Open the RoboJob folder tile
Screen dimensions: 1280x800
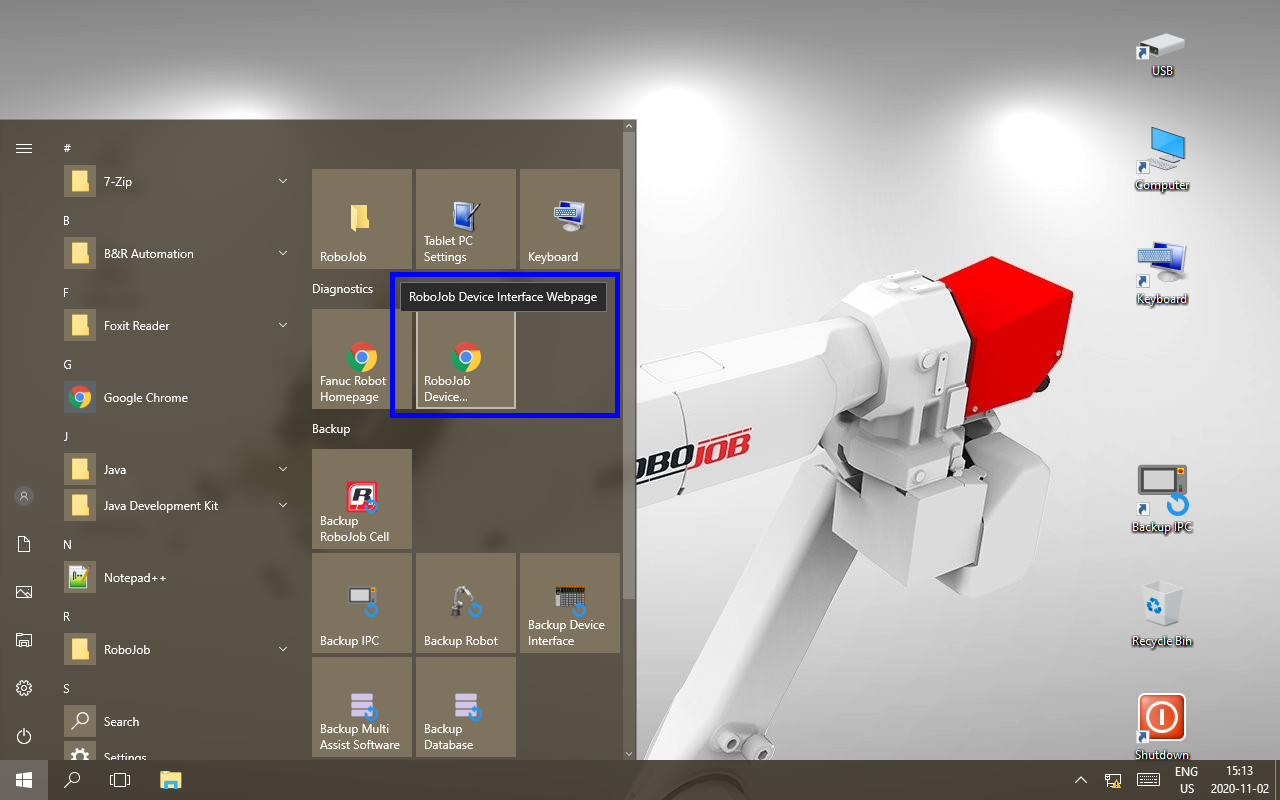click(362, 219)
